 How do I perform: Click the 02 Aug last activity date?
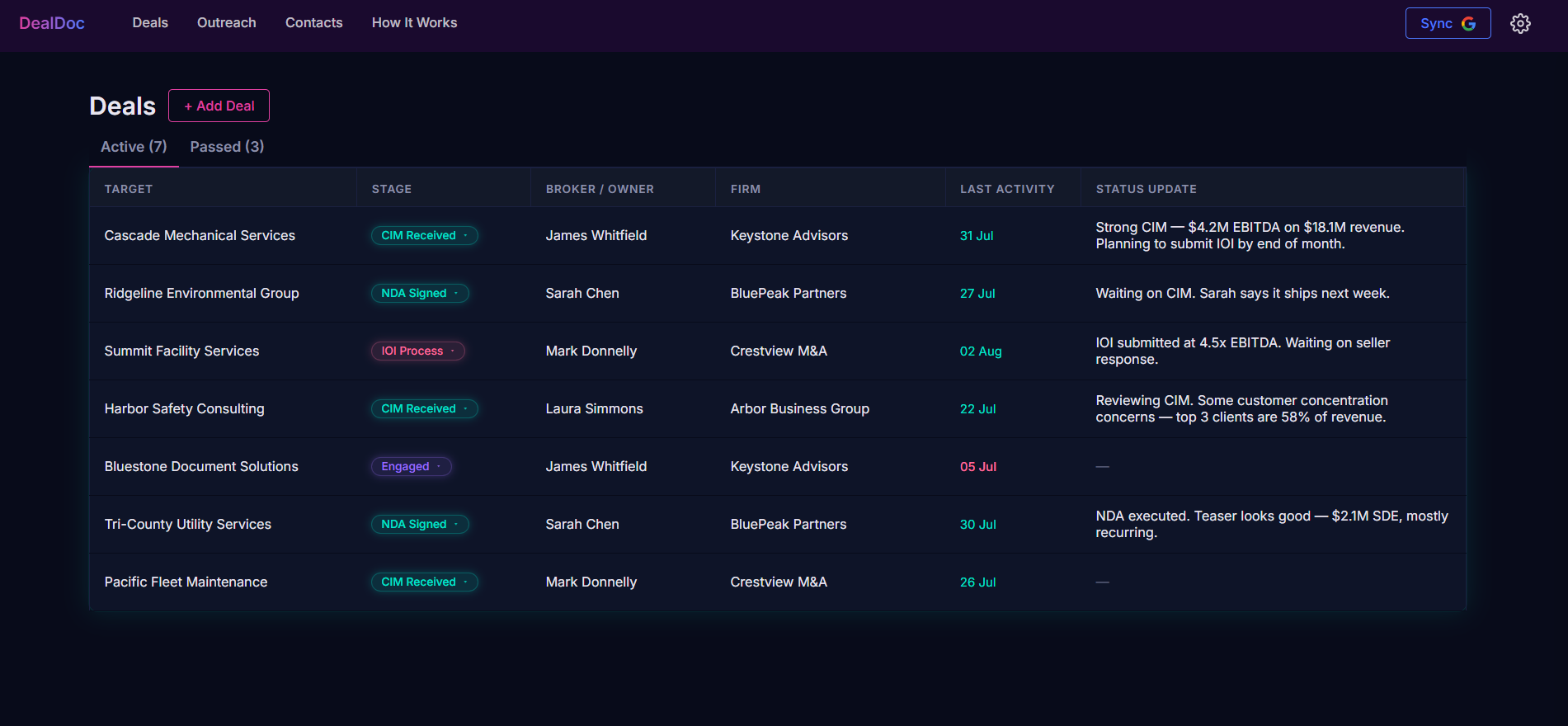(981, 351)
